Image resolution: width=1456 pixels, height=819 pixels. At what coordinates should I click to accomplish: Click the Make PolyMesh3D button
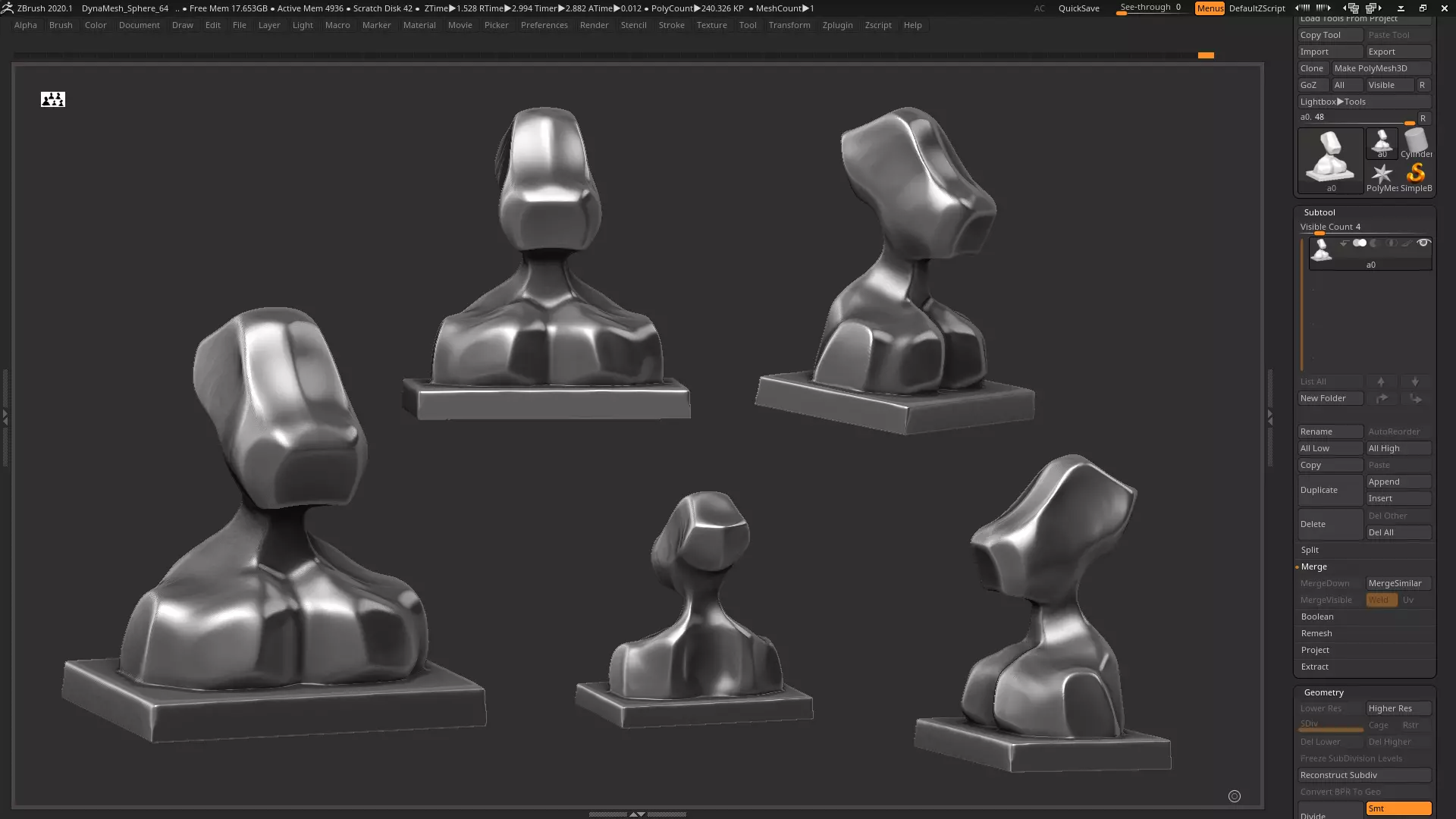(x=1381, y=68)
